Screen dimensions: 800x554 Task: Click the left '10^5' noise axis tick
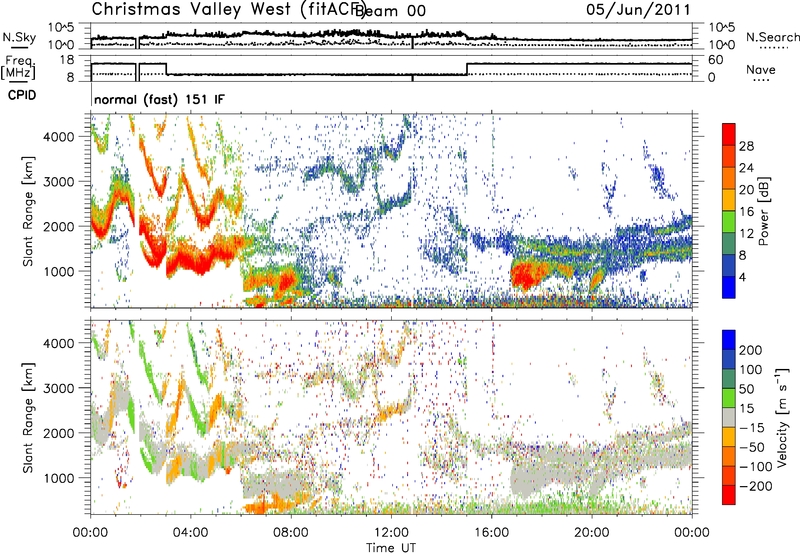(61, 27)
